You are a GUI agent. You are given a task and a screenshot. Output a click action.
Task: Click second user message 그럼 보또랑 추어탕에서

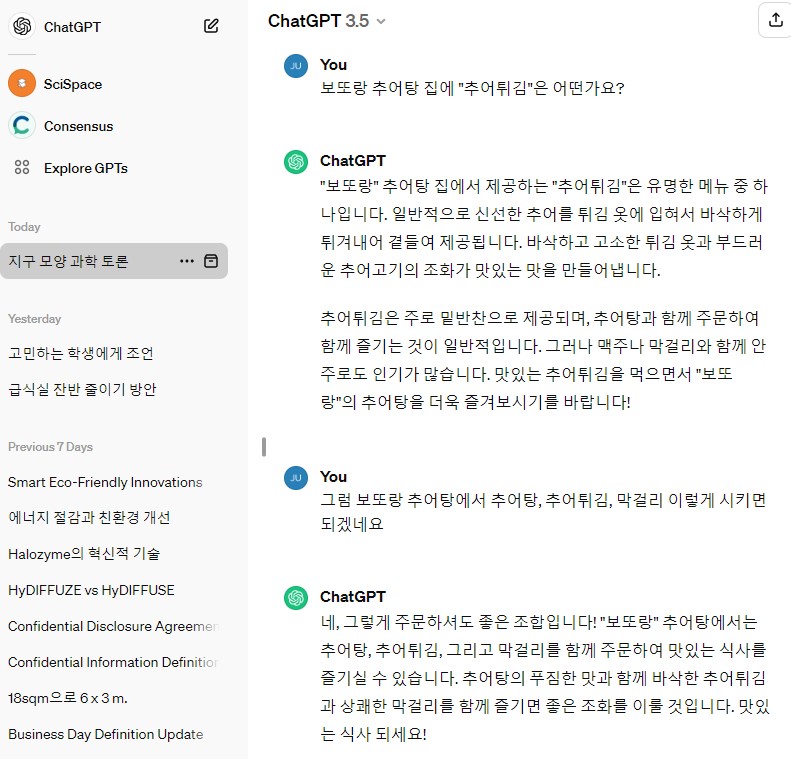(x=543, y=512)
